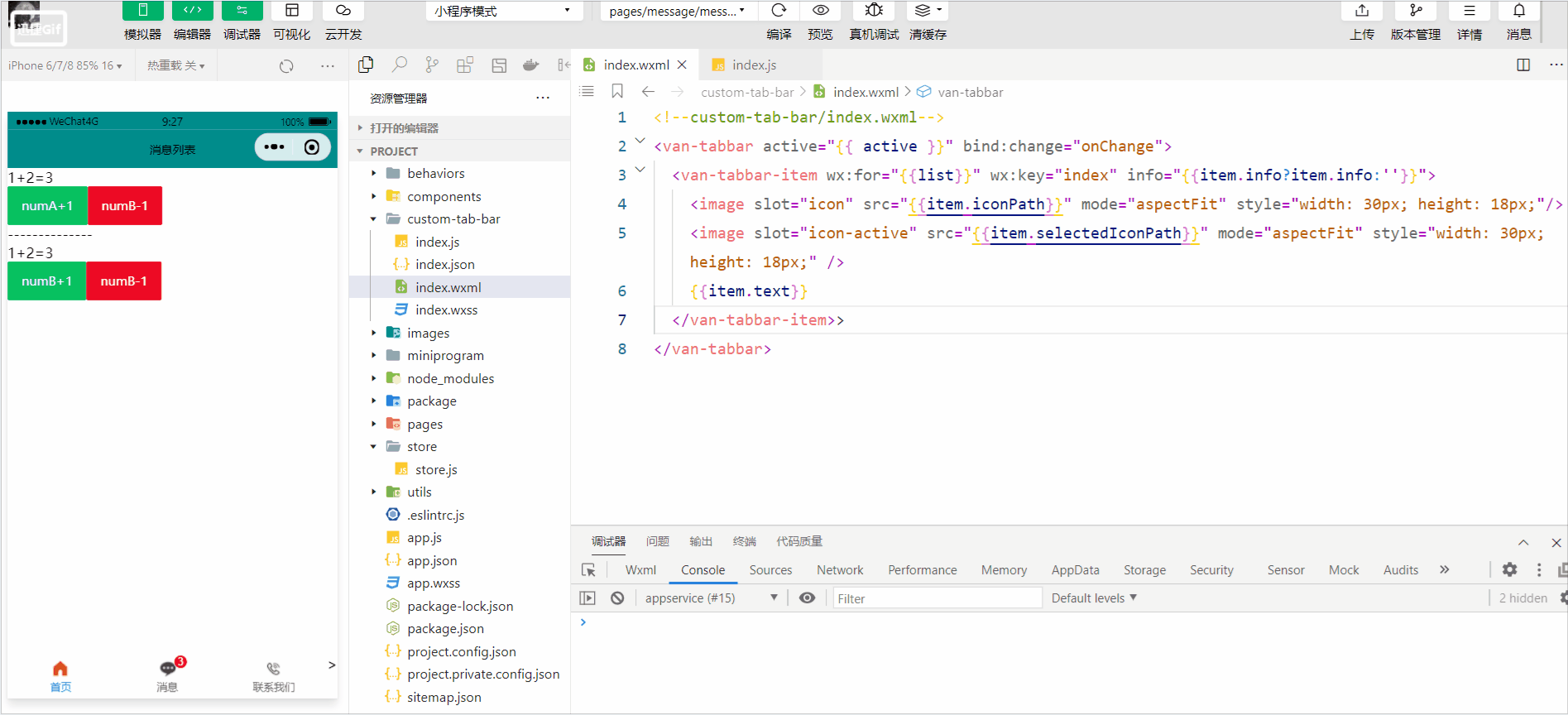Switch to the index.js editor tab
Viewport: 1568px width, 715px height.
tap(753, 65)
